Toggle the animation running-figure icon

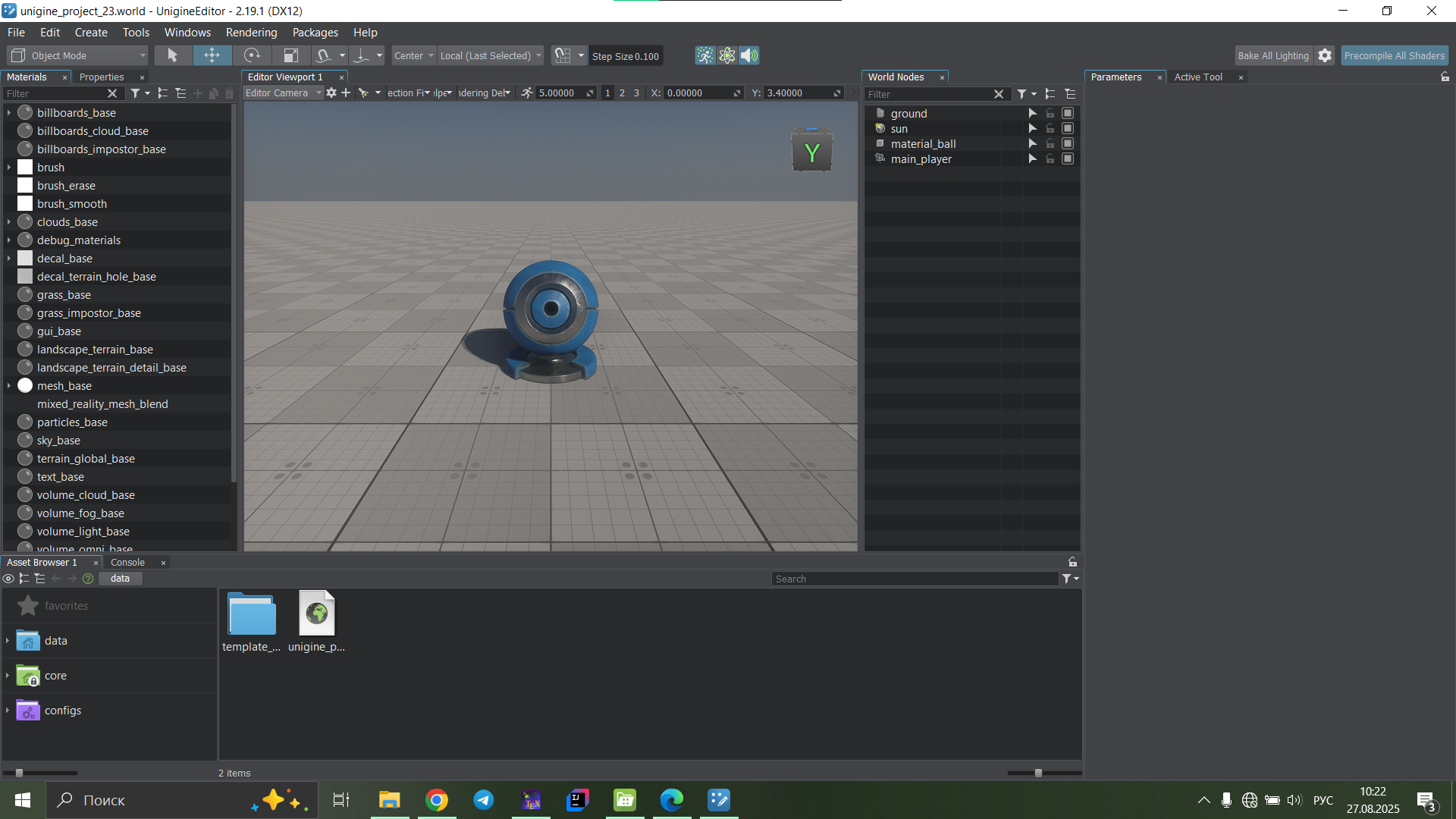pyautogui.click(x=705, y=55)
